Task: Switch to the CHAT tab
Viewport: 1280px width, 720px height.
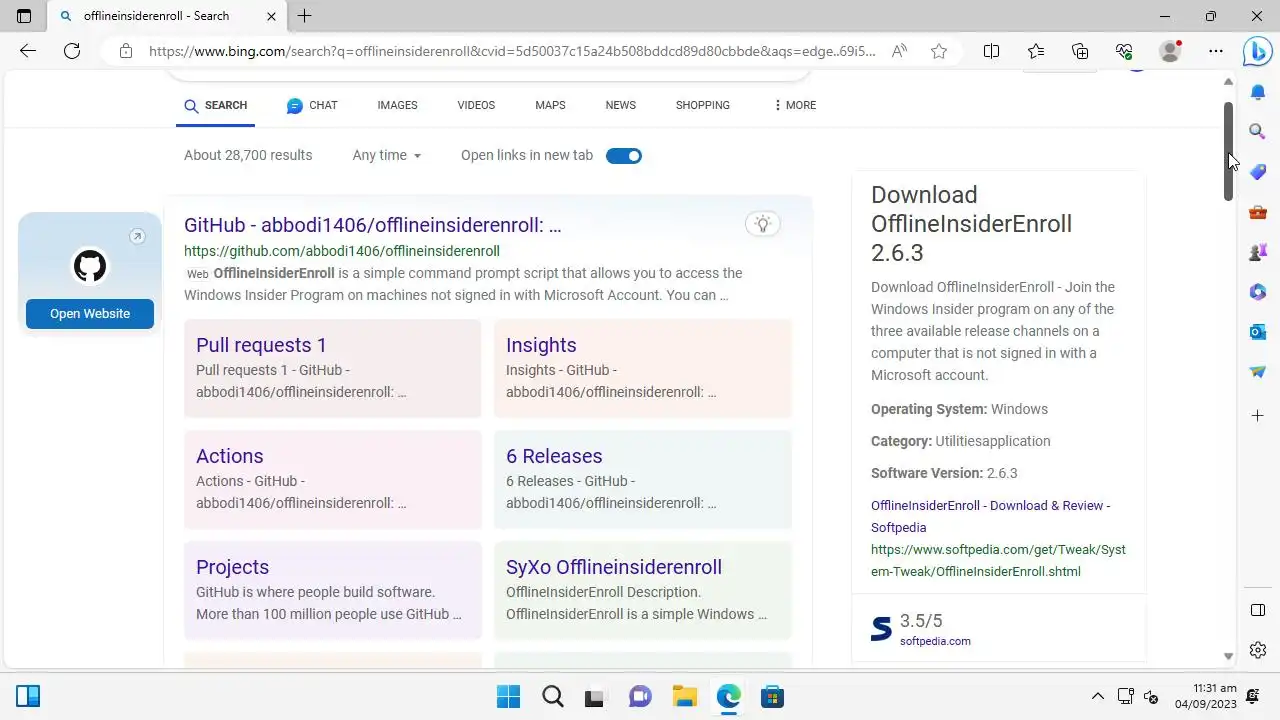Action: 312,105
